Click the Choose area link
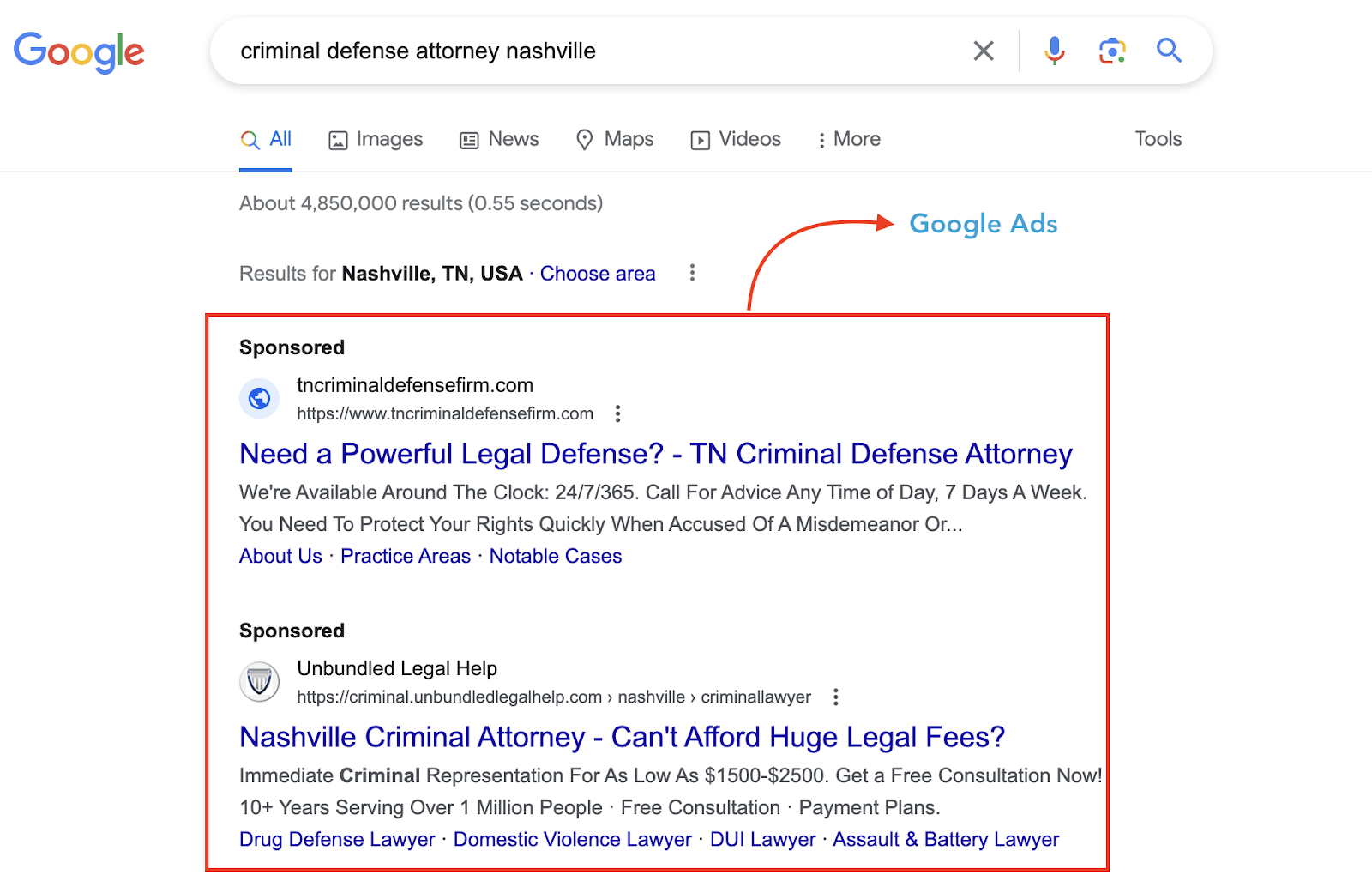This screenshot has width=1372, height=881. pos(598,274)
